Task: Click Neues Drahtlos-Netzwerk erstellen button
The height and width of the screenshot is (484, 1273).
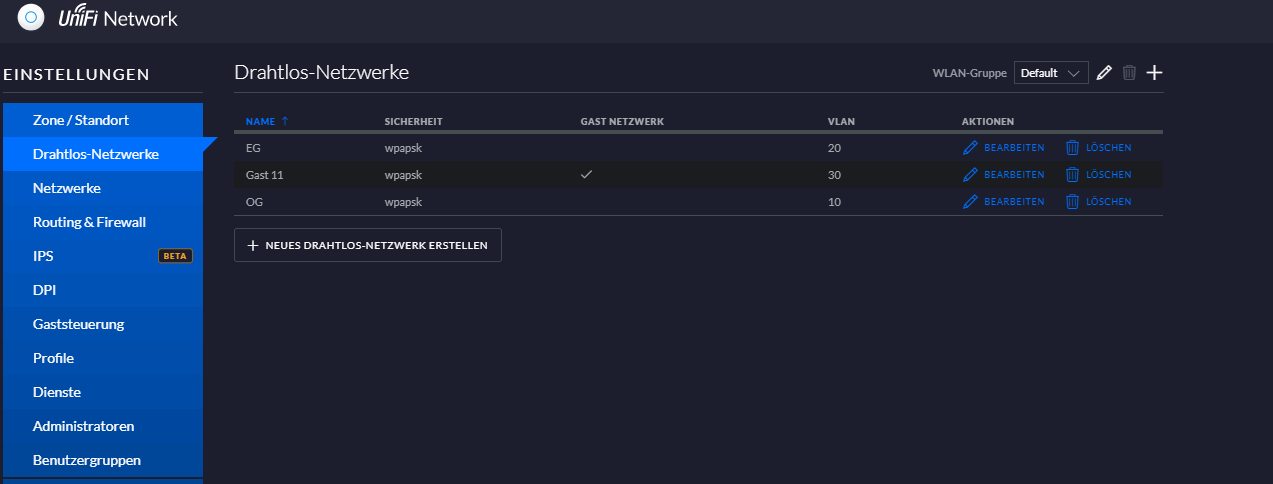Action: click(x=368, y=245)
